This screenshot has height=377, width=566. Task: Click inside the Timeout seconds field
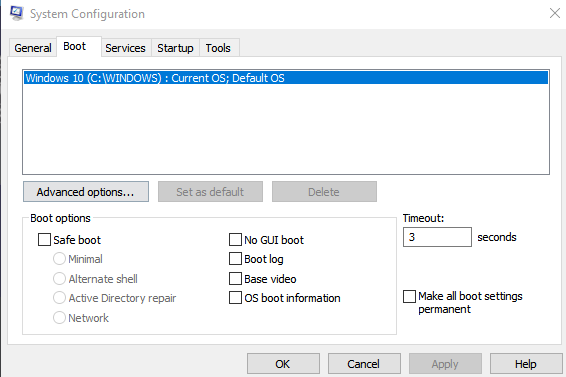437,237
